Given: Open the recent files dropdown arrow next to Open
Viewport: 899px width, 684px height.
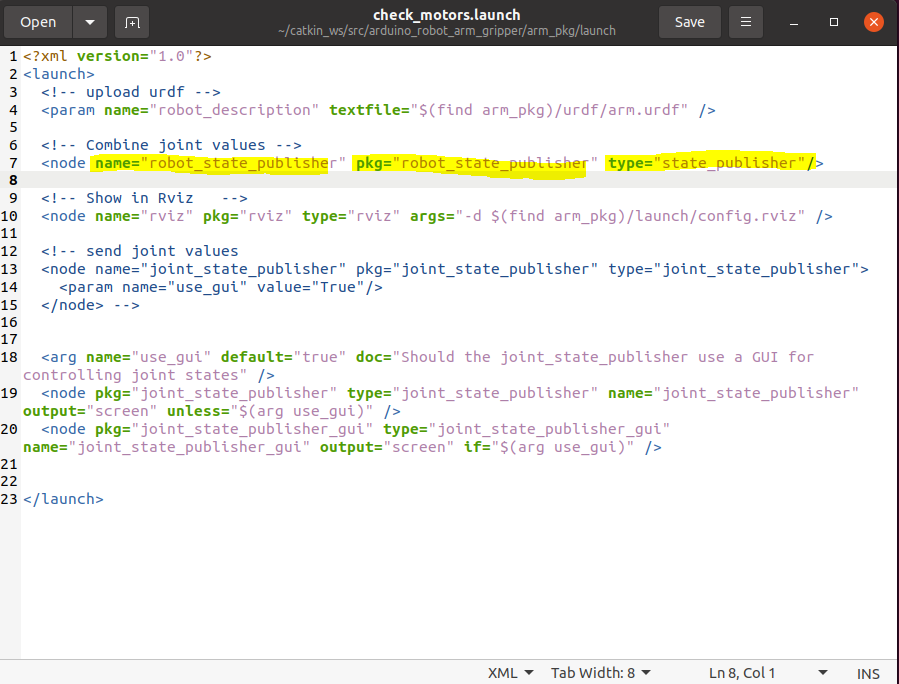Looking at the screenshot, I should pyautogui.click(x=90, y=22).
